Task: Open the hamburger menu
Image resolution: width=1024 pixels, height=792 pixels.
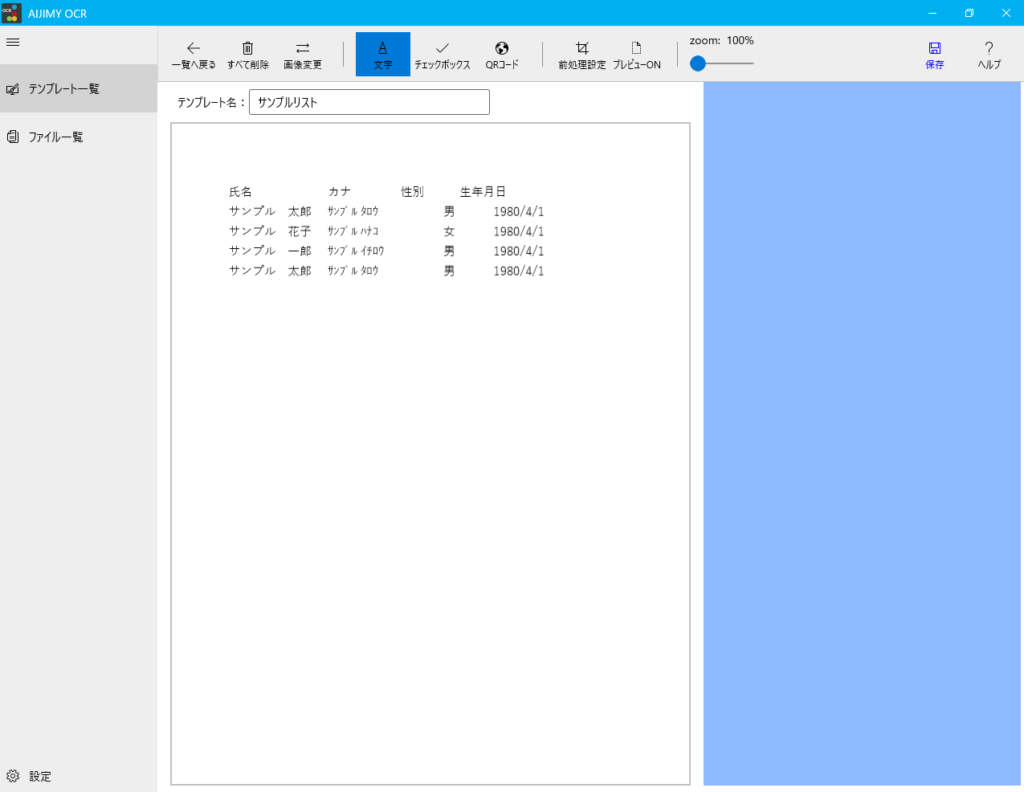Action: click(x=12, y=42)
